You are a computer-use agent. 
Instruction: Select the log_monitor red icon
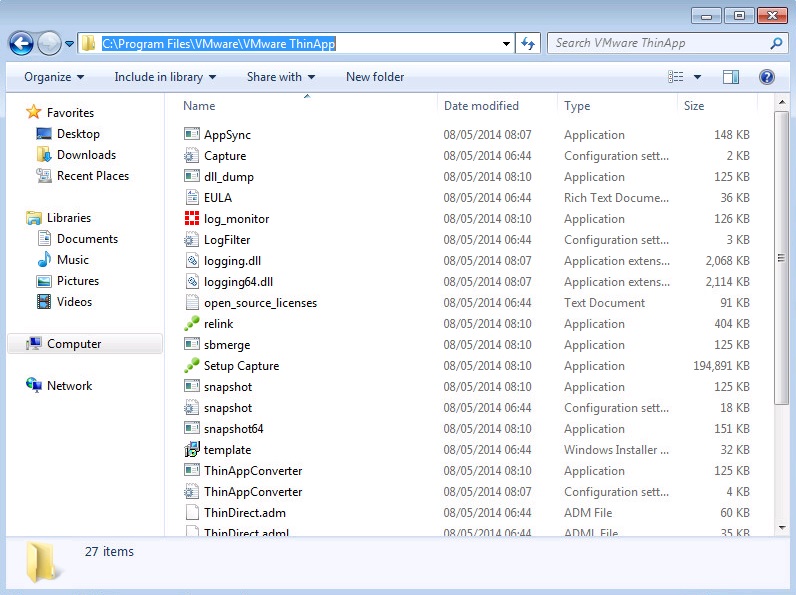tap(191, 218)
